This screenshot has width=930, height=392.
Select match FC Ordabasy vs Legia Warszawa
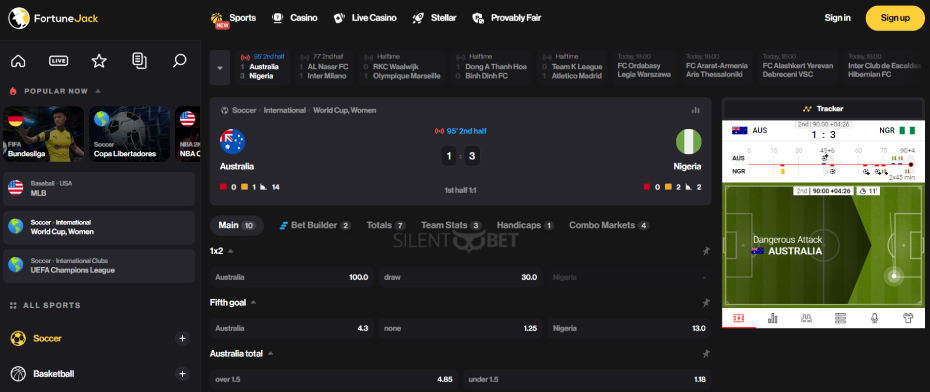pos(644,68)
